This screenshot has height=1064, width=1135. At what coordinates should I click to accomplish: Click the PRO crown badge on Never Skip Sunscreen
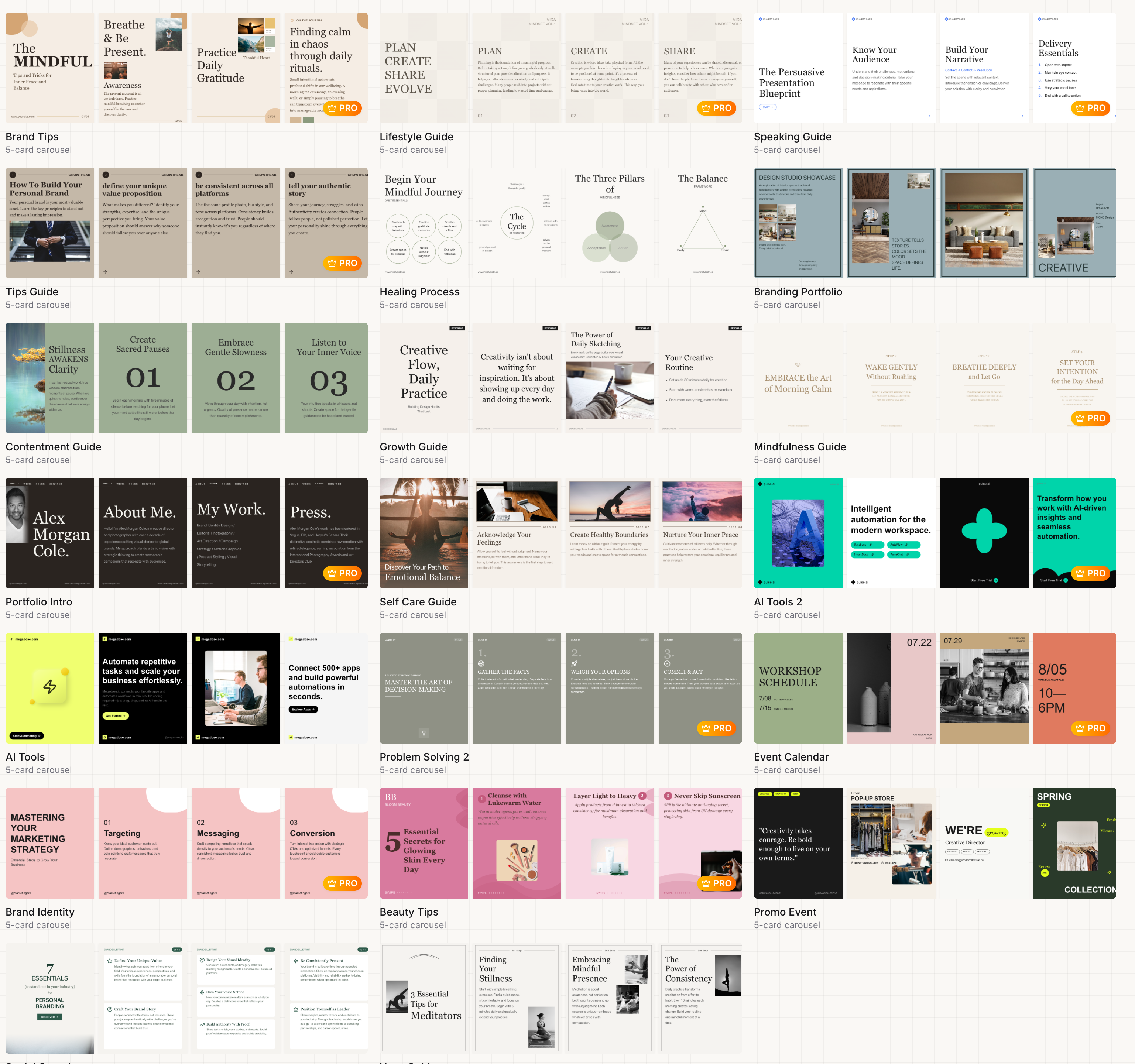717,883
